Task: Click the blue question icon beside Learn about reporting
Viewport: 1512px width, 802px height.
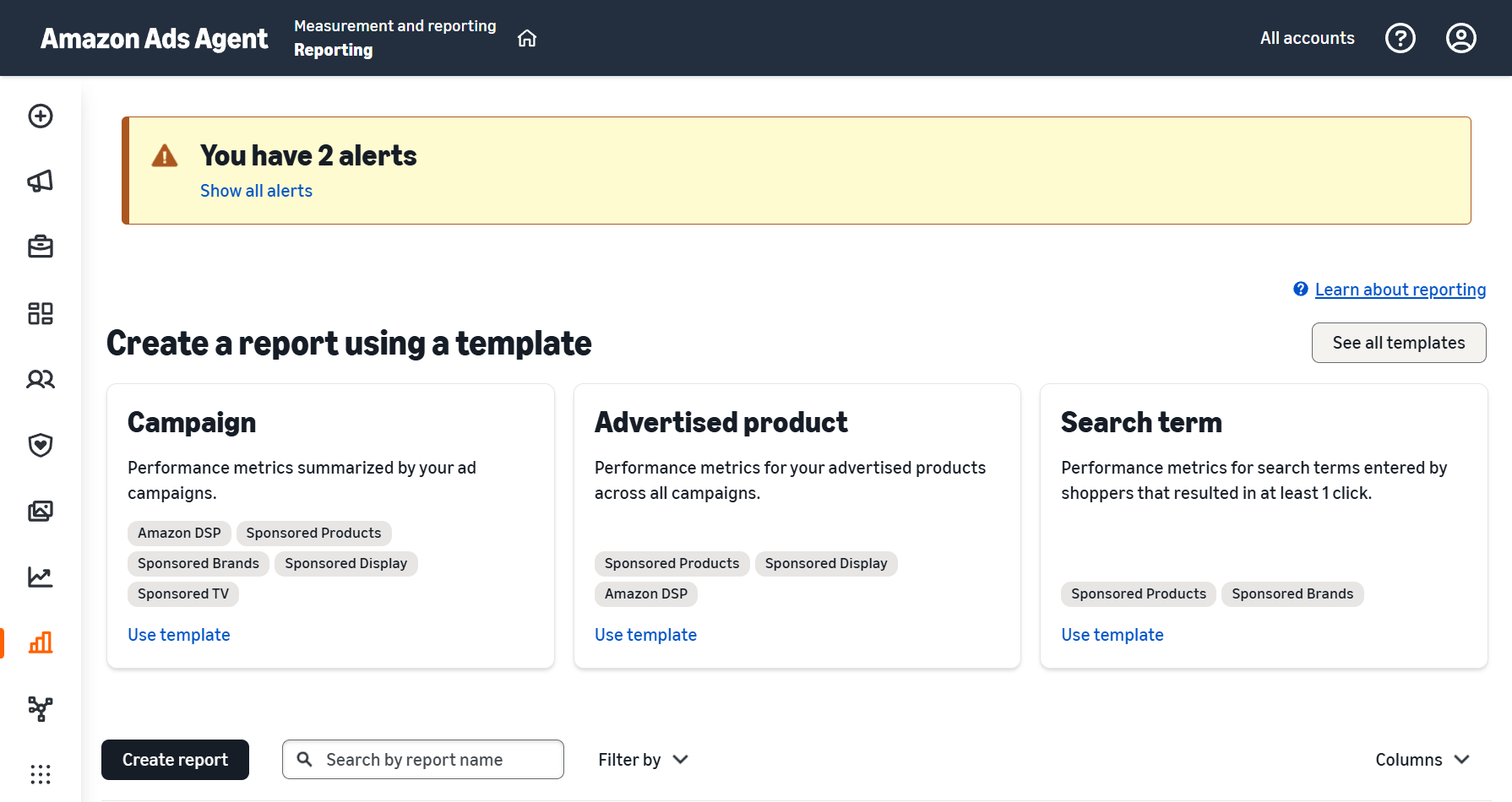Action: pyautogui.click(x=1301, y=289)
